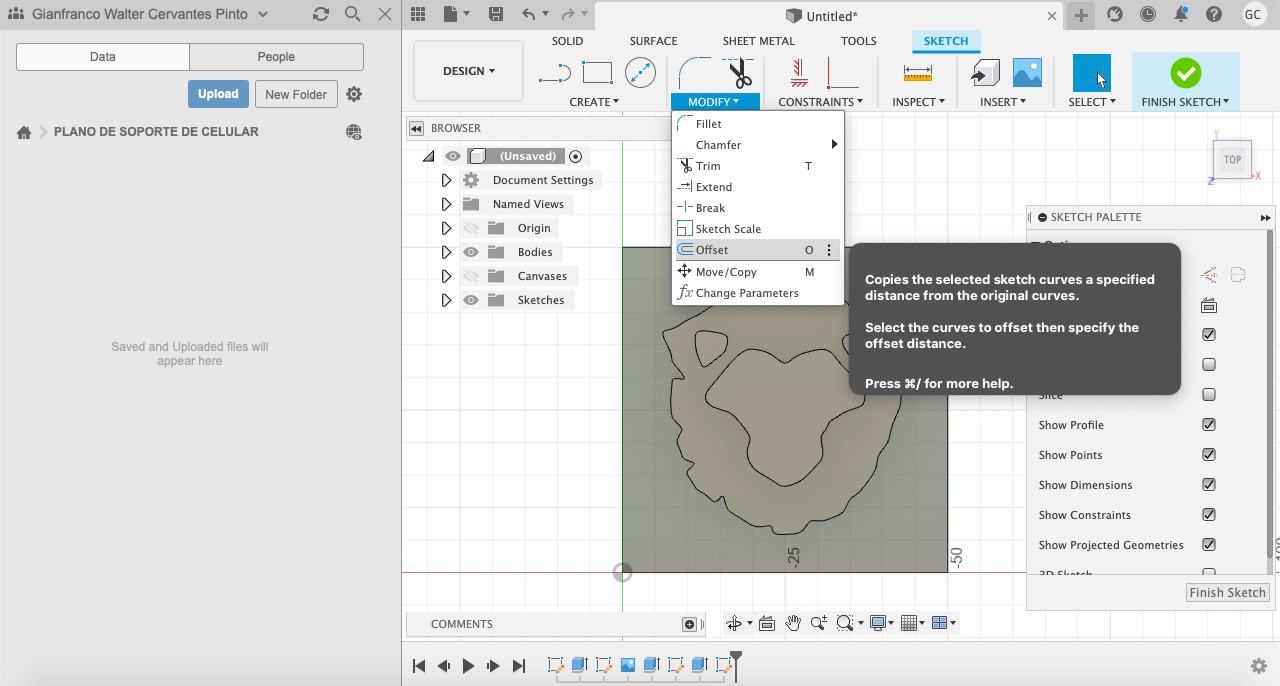
Task: Click the Fillet icon in the toolbar
Action: click(694, 72)
